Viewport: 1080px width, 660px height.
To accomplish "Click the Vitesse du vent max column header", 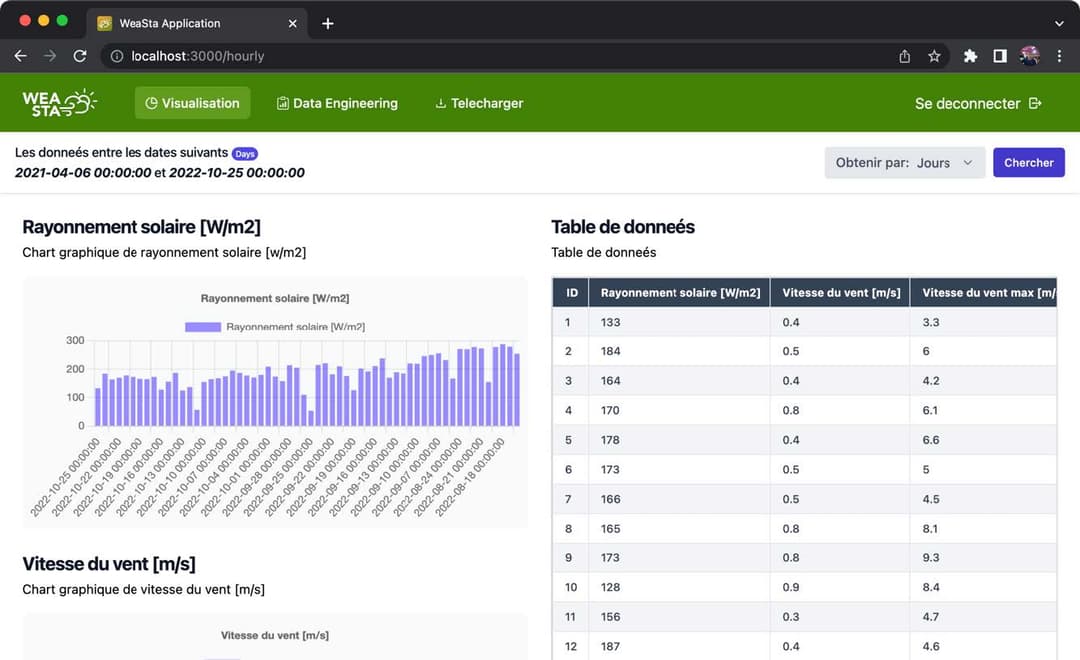I will (x=984, y=293).
